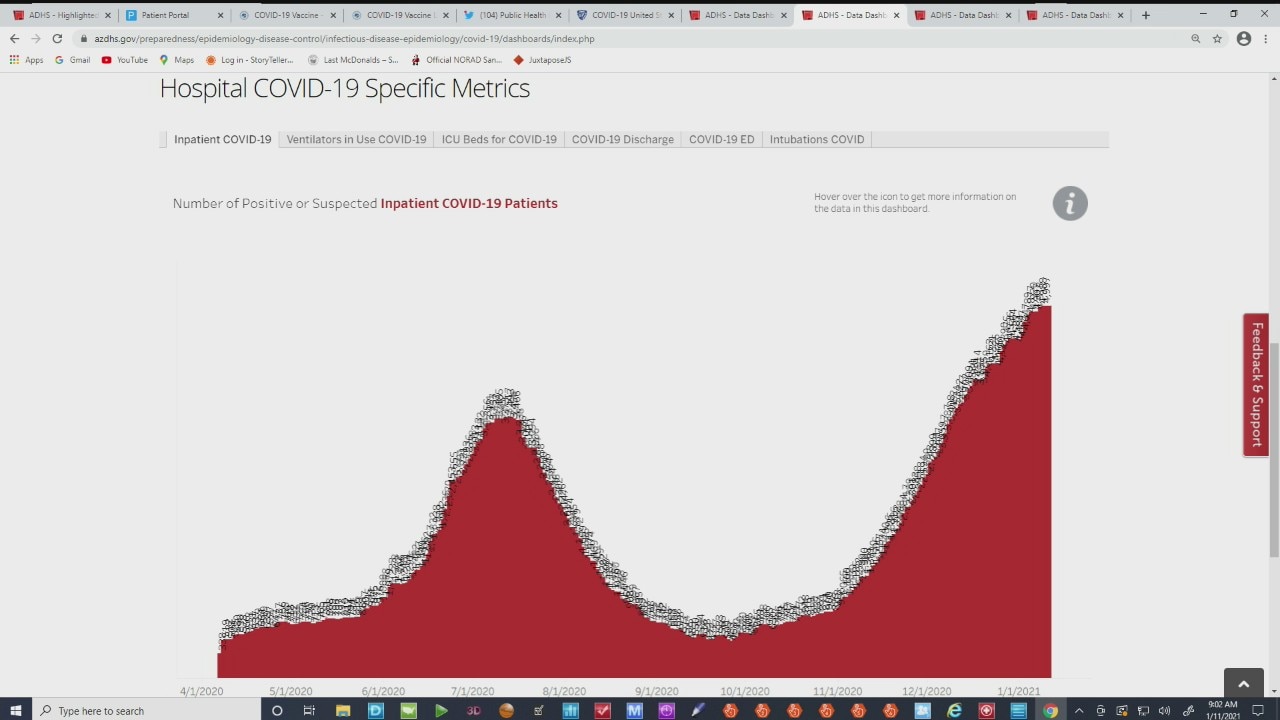Bookmark this page with star icon
The height and width of the screenshot is (720, 1280).
pyautogui.click(x=1217, y=39)
